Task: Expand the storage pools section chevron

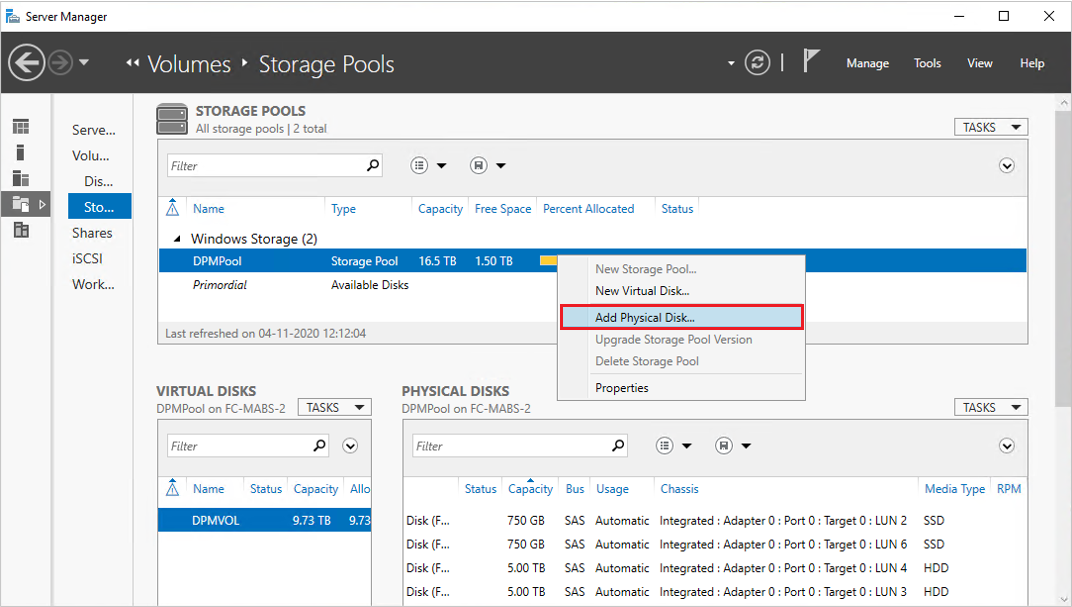Action: pos(1007,166)
